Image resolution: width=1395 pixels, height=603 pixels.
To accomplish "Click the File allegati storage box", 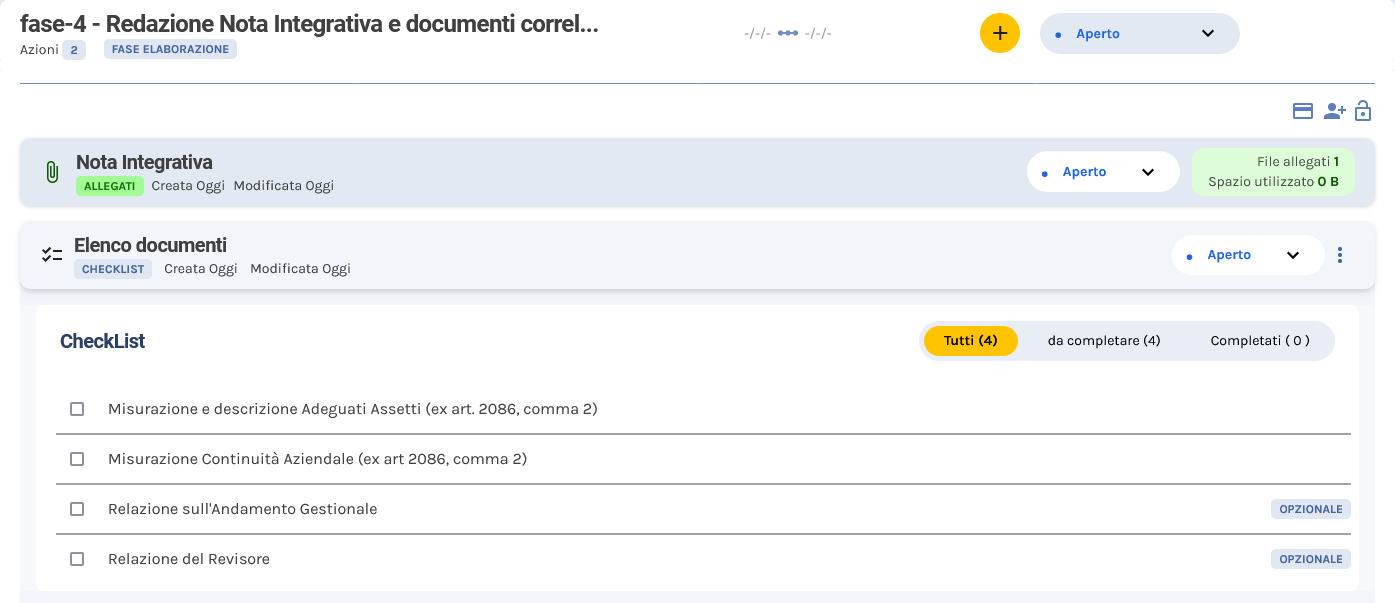I will [1273, 172].
